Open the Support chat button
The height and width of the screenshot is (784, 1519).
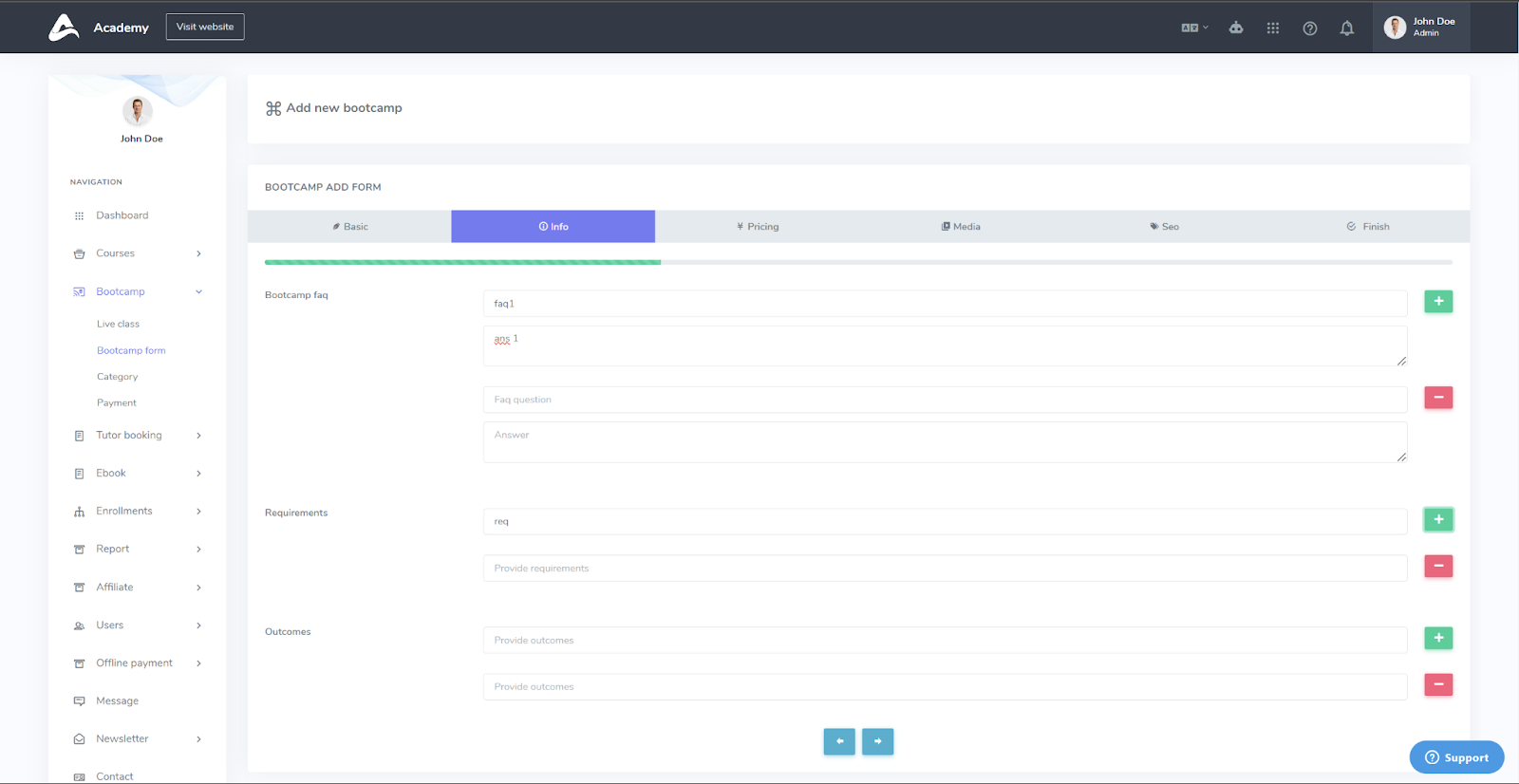click(x=1456, y=757)
